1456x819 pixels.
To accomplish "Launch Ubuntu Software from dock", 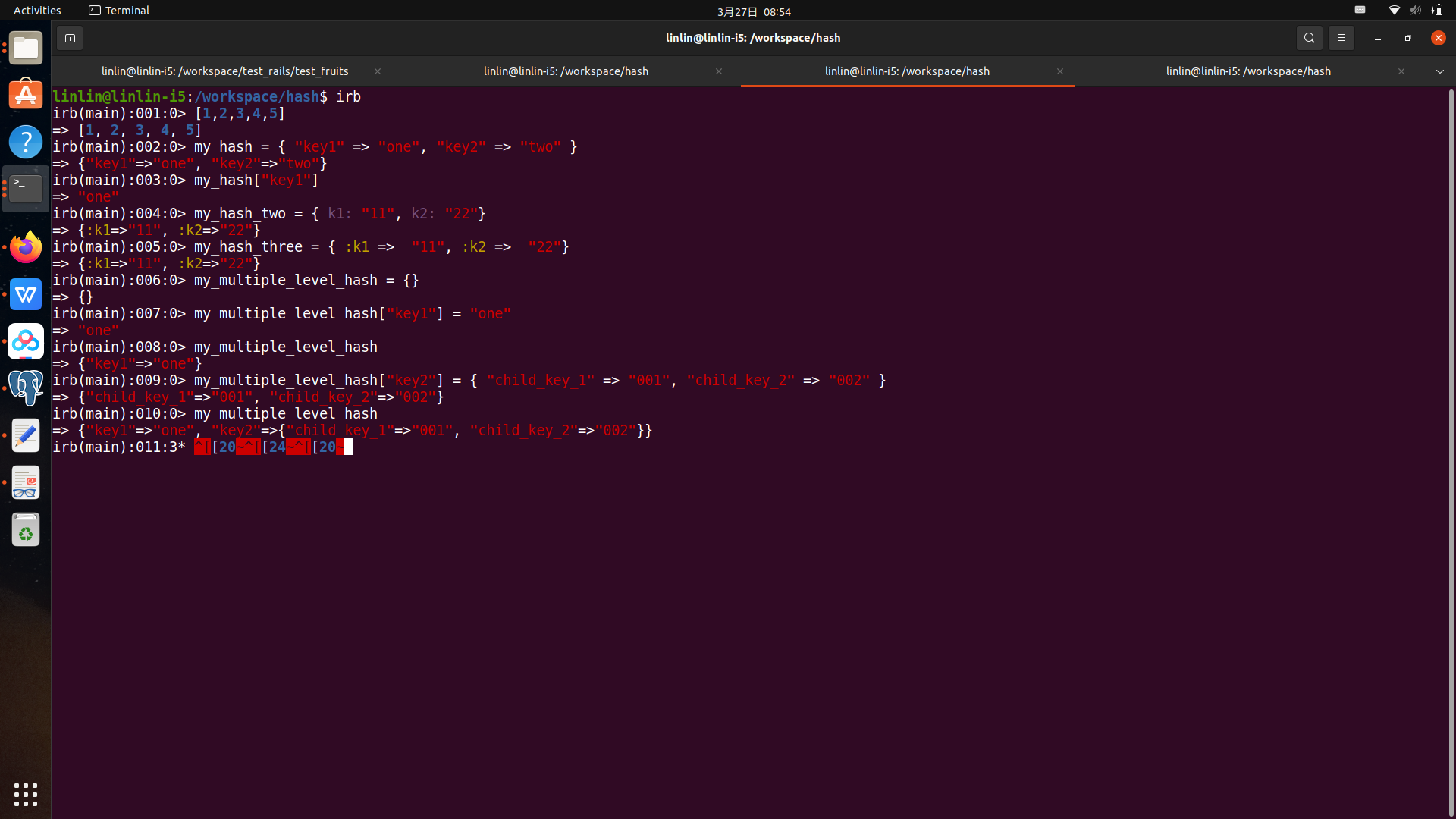I will 26,95.
